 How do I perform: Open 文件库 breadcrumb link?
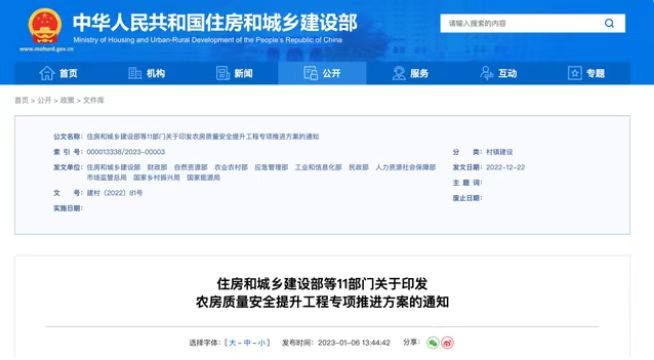pos(93,100)
